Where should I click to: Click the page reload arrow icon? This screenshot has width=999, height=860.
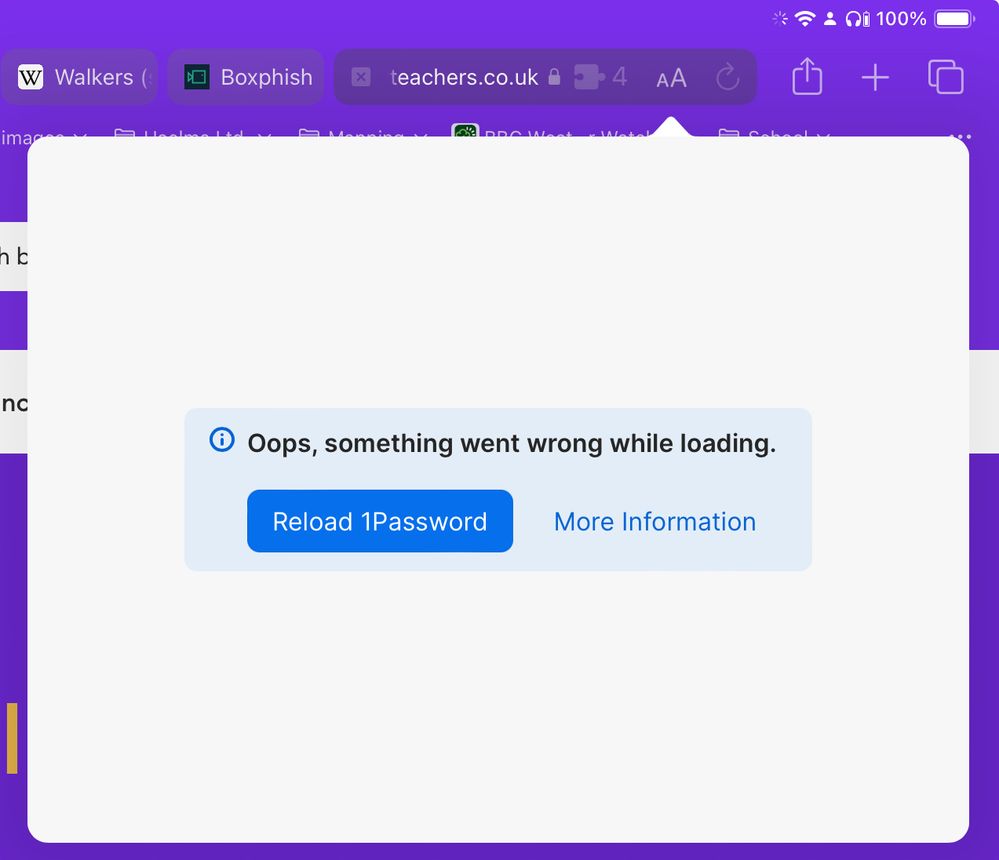pos(727,77)
